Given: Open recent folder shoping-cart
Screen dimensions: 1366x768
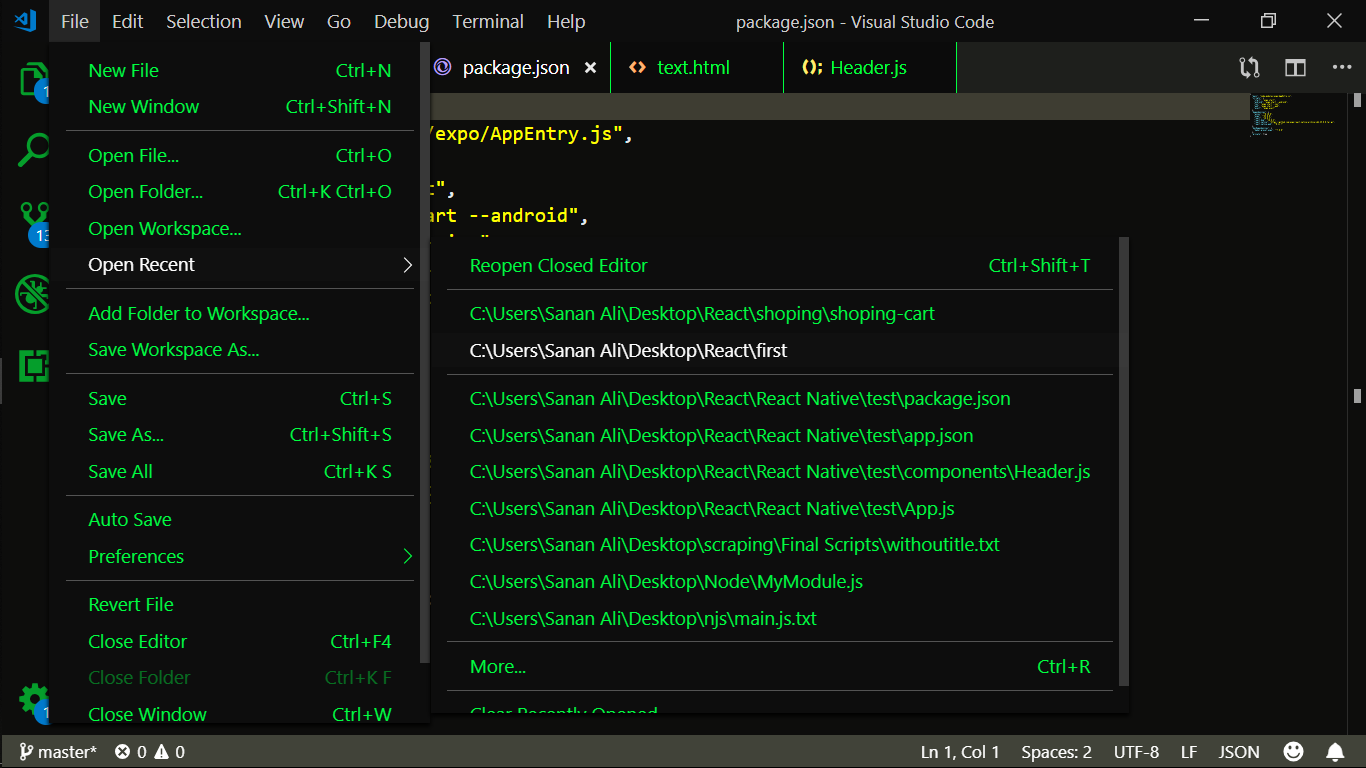Looking at the screenshot, I should tap(780, 314).
